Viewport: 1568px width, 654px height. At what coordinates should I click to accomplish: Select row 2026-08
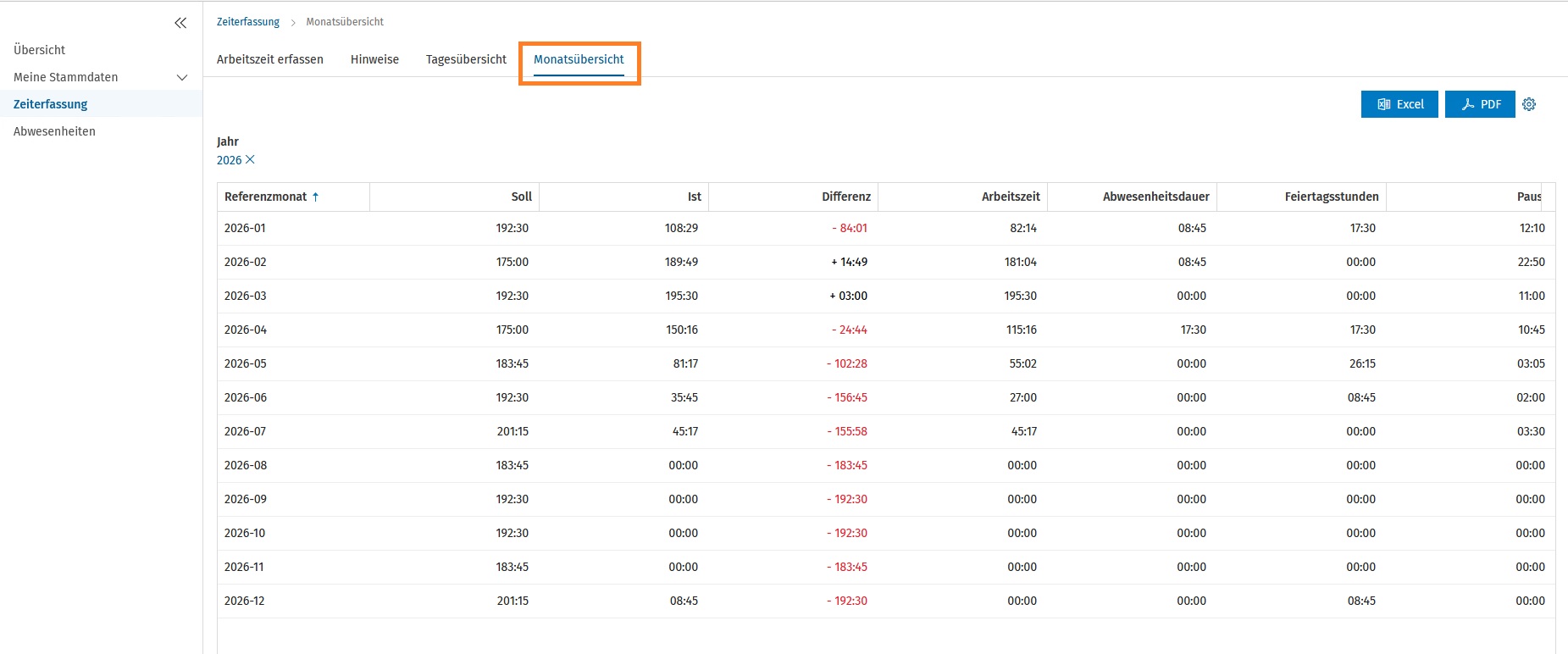coord(886,465)
